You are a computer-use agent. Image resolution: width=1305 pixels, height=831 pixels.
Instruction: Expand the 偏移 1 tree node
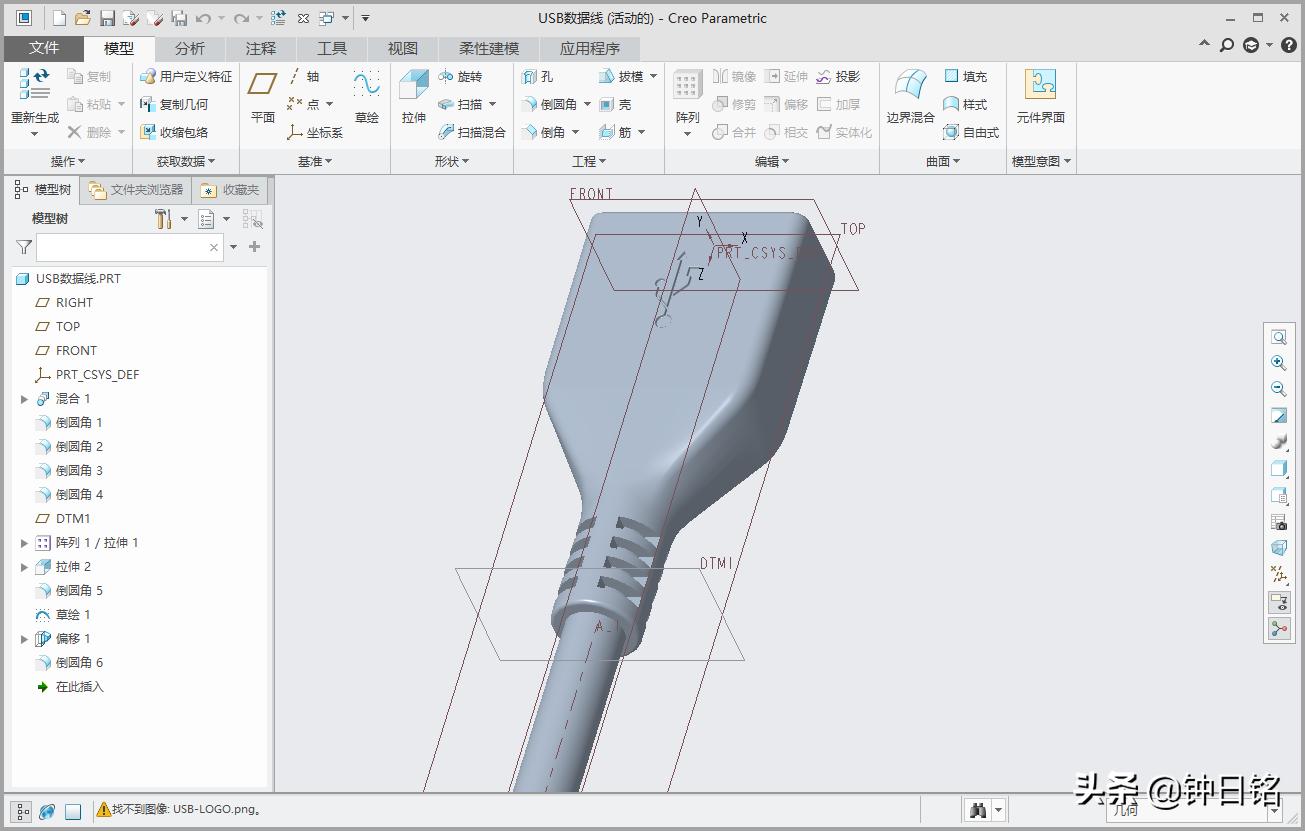tap(25, 639)
